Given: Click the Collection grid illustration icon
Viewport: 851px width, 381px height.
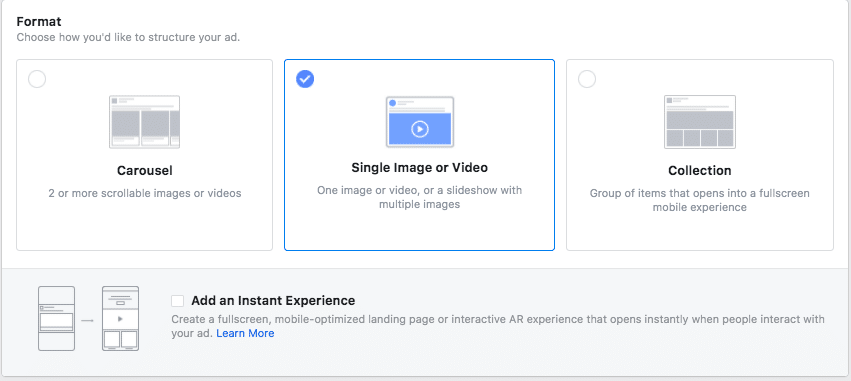Looking at the screenshot, I should [x=700, y=122].
